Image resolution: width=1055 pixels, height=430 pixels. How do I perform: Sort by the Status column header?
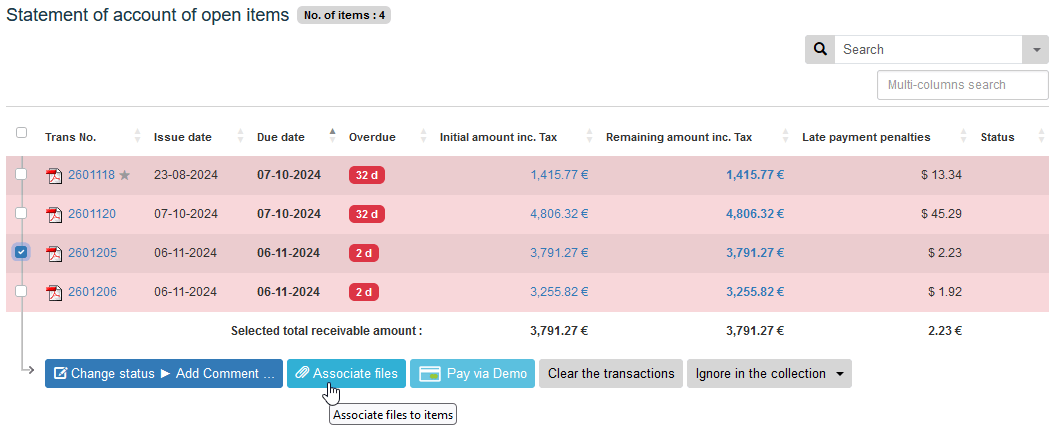[997, 137]
